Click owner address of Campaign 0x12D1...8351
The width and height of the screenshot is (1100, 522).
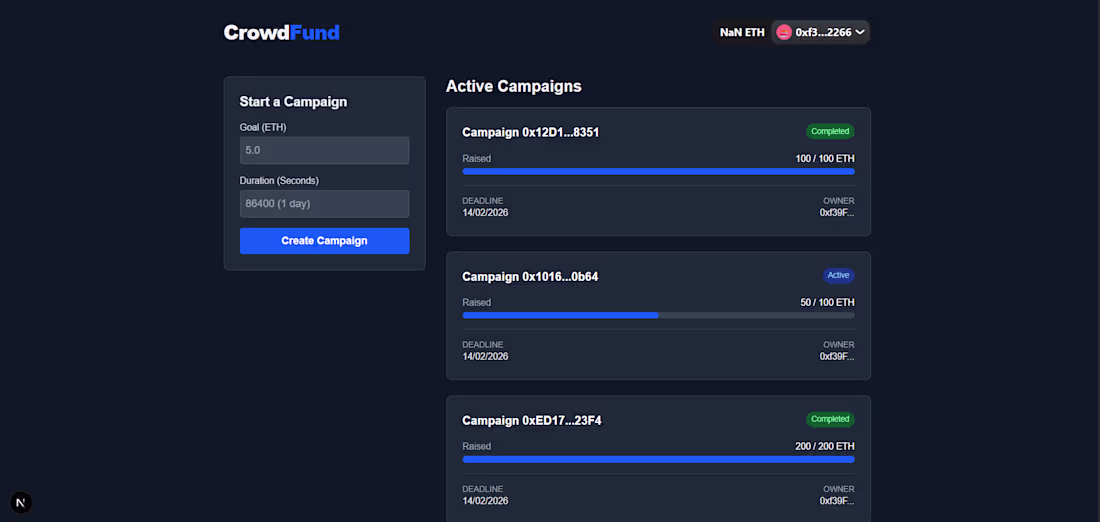[x=837, y=212]
